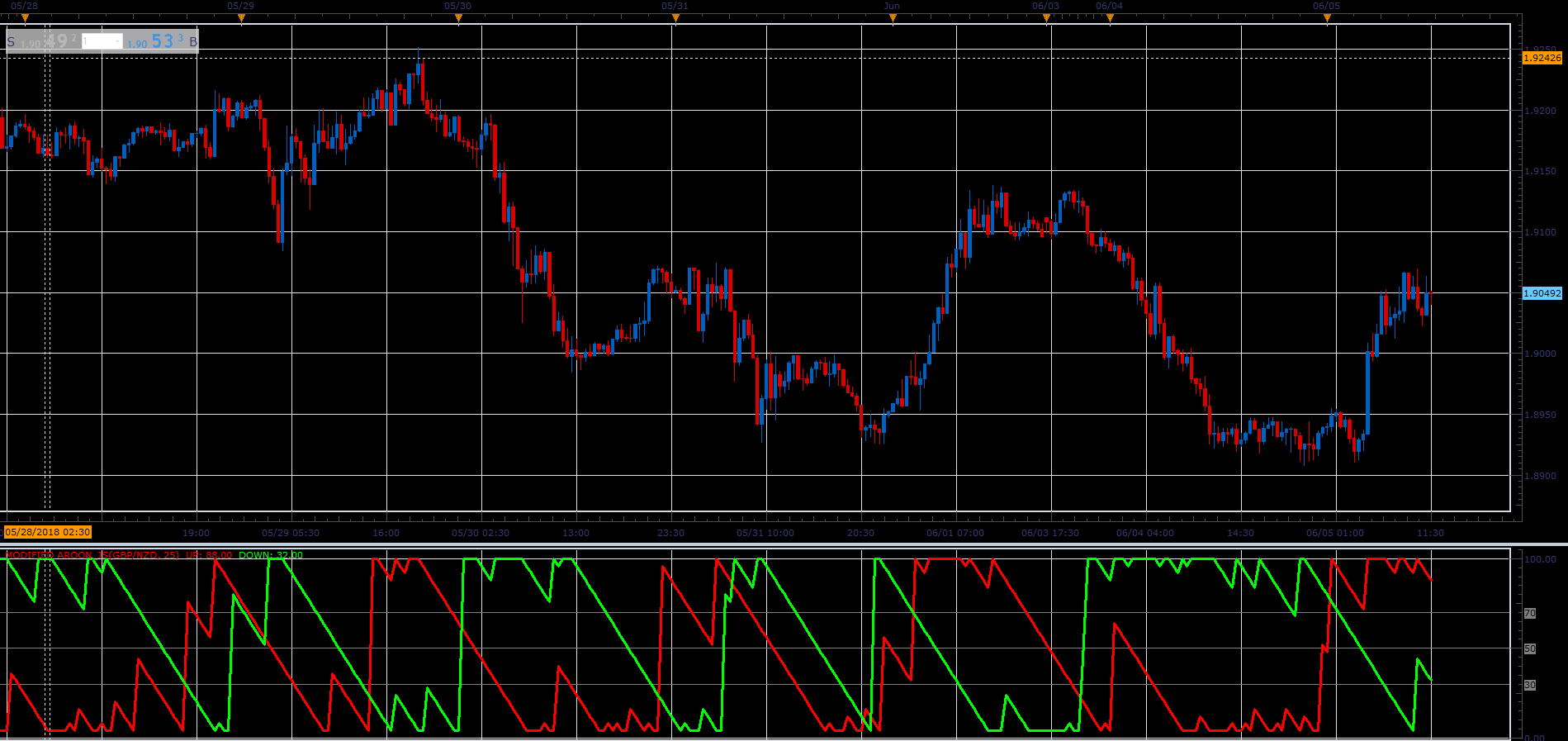Click the 06/05 01:00 time axis label
Image resolution: width=1568 pixels, height=741 pixels.
pos(1335,533)
